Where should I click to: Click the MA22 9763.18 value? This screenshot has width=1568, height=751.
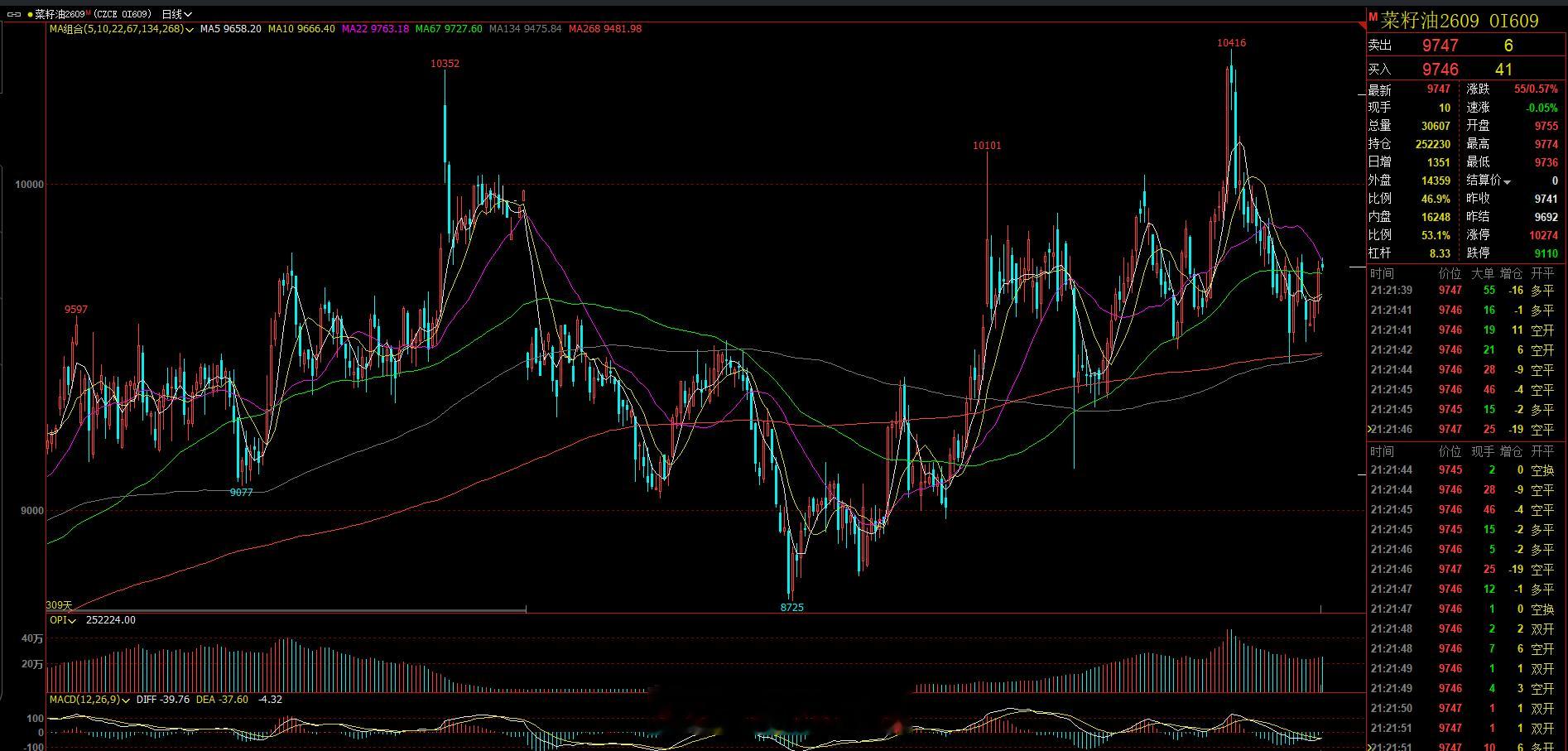375,29
